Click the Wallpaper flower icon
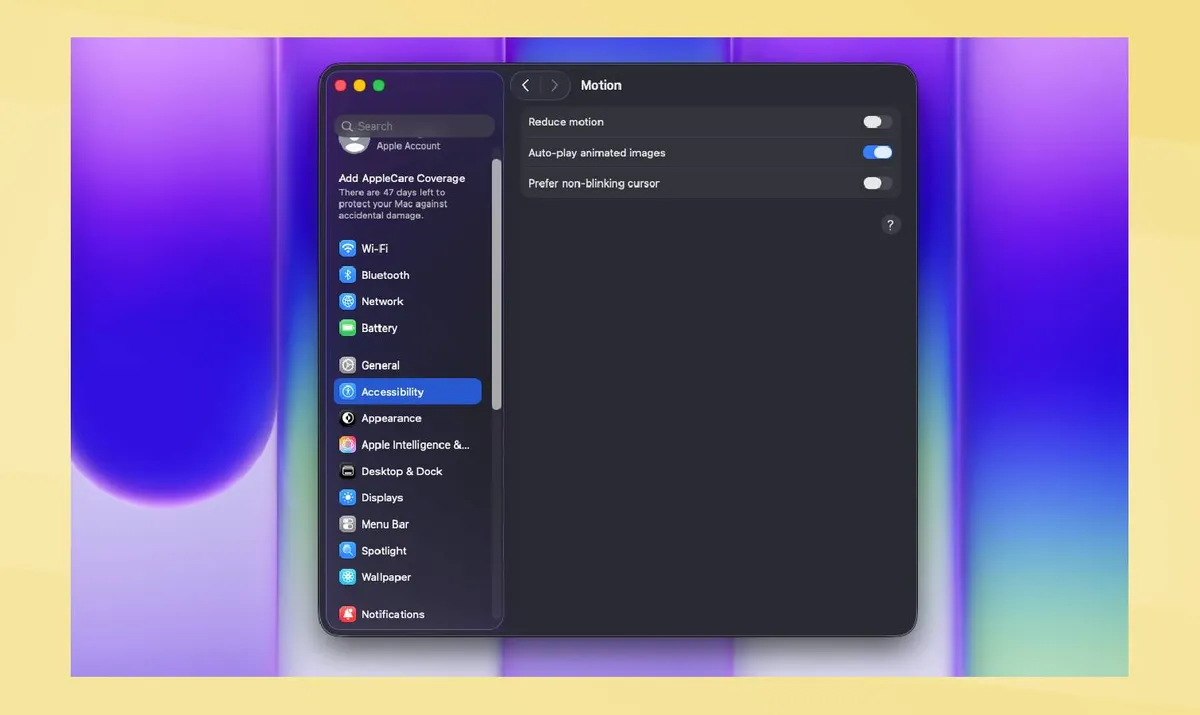This screenshot has width=1200, height=715. pyautogui.click(x=347, y=577)
